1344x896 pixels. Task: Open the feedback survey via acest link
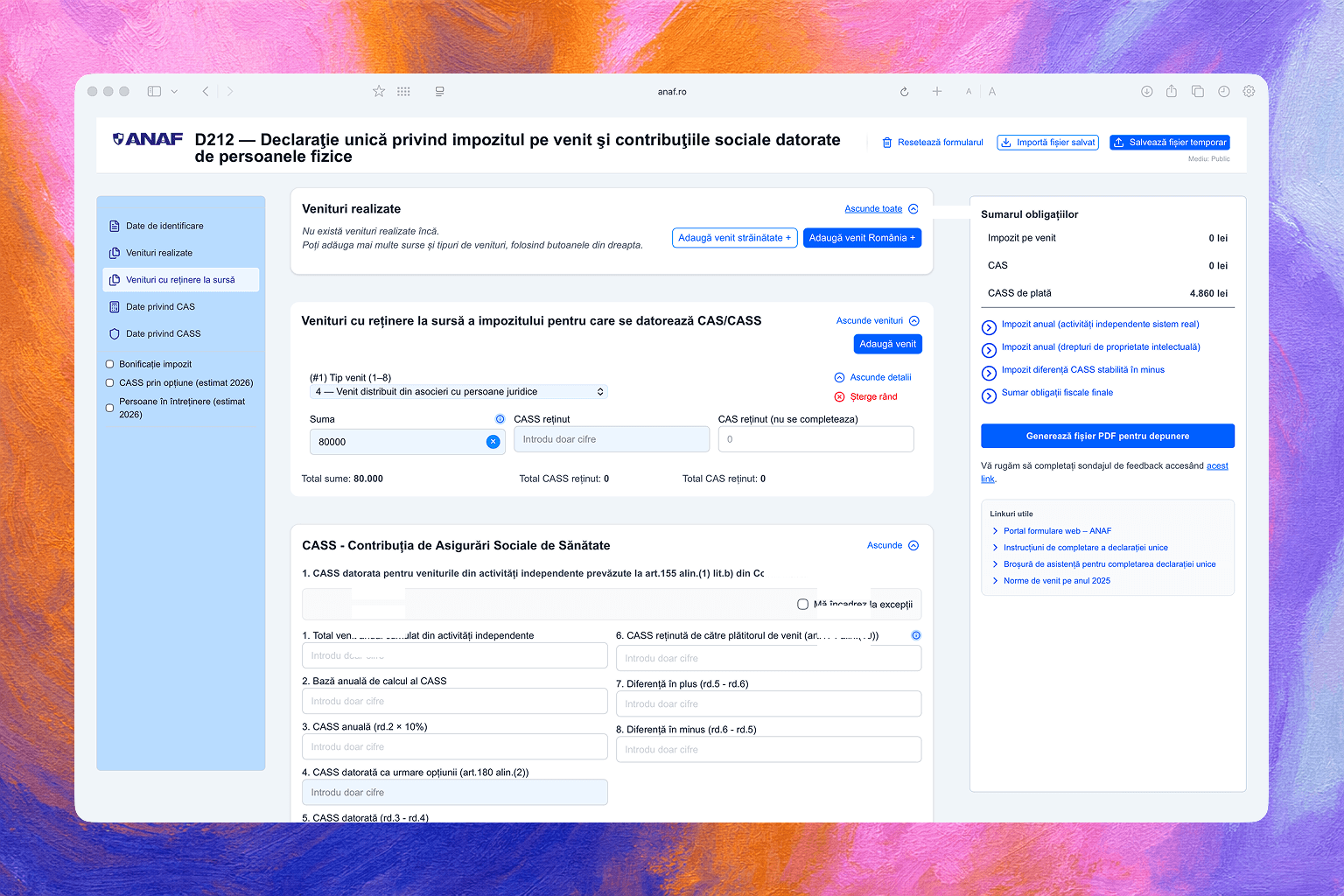point(1217,465)
